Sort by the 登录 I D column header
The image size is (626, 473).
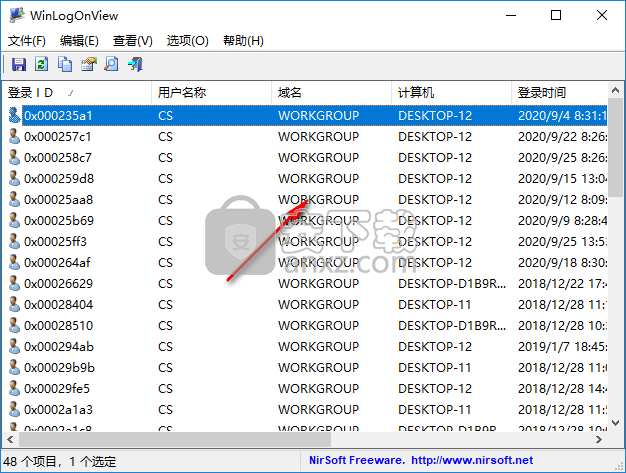[77, 93]
